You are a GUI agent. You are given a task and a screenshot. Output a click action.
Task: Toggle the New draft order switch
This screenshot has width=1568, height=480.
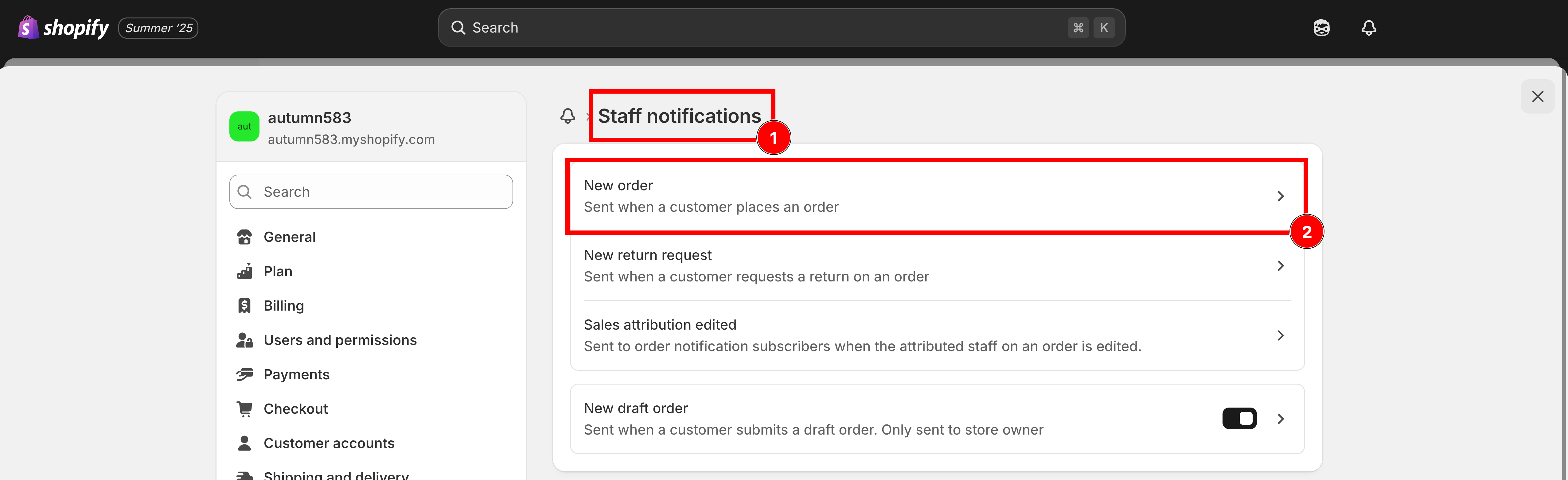(1239, 419)
